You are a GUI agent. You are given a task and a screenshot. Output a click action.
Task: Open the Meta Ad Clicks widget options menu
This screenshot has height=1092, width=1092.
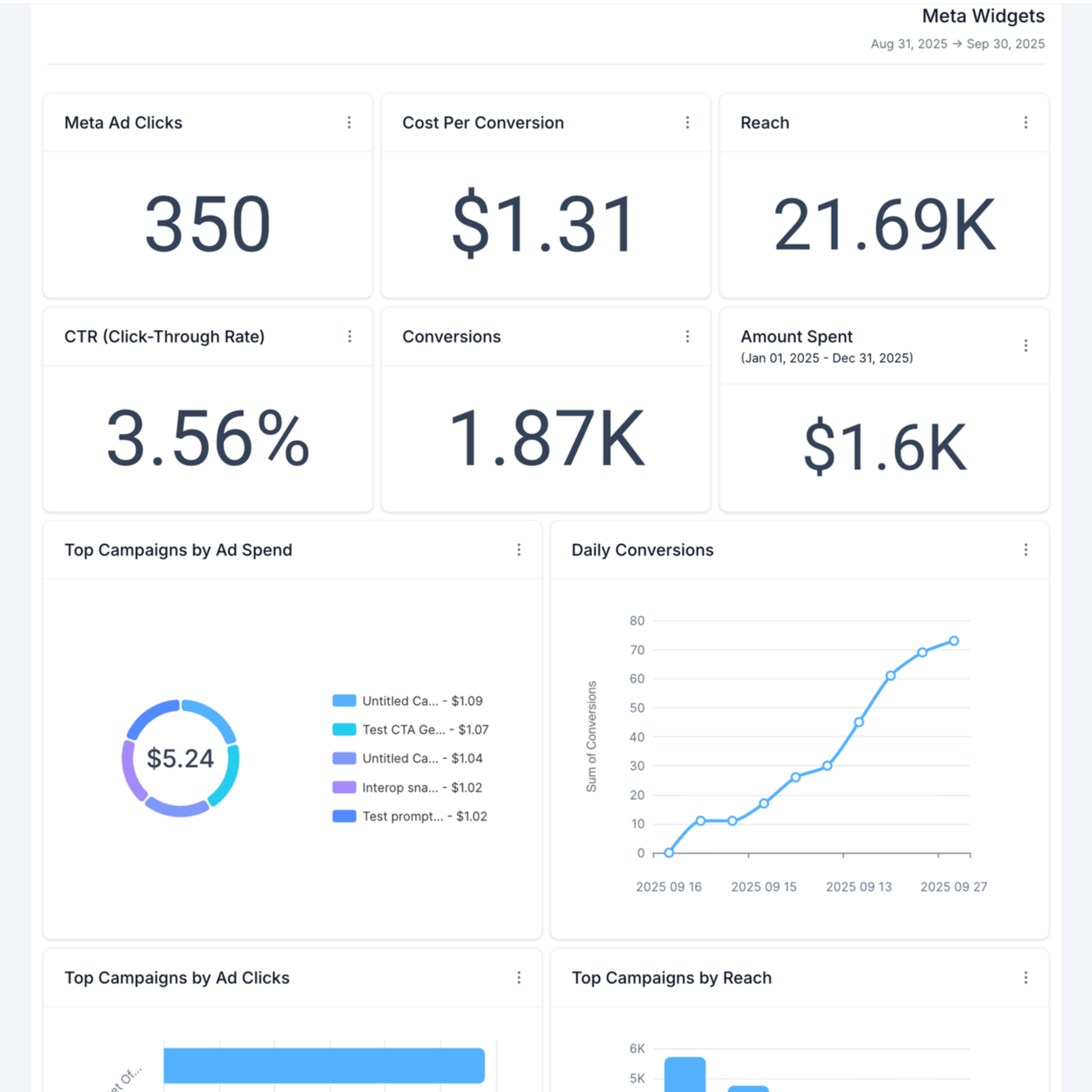[x=349, y=123]
